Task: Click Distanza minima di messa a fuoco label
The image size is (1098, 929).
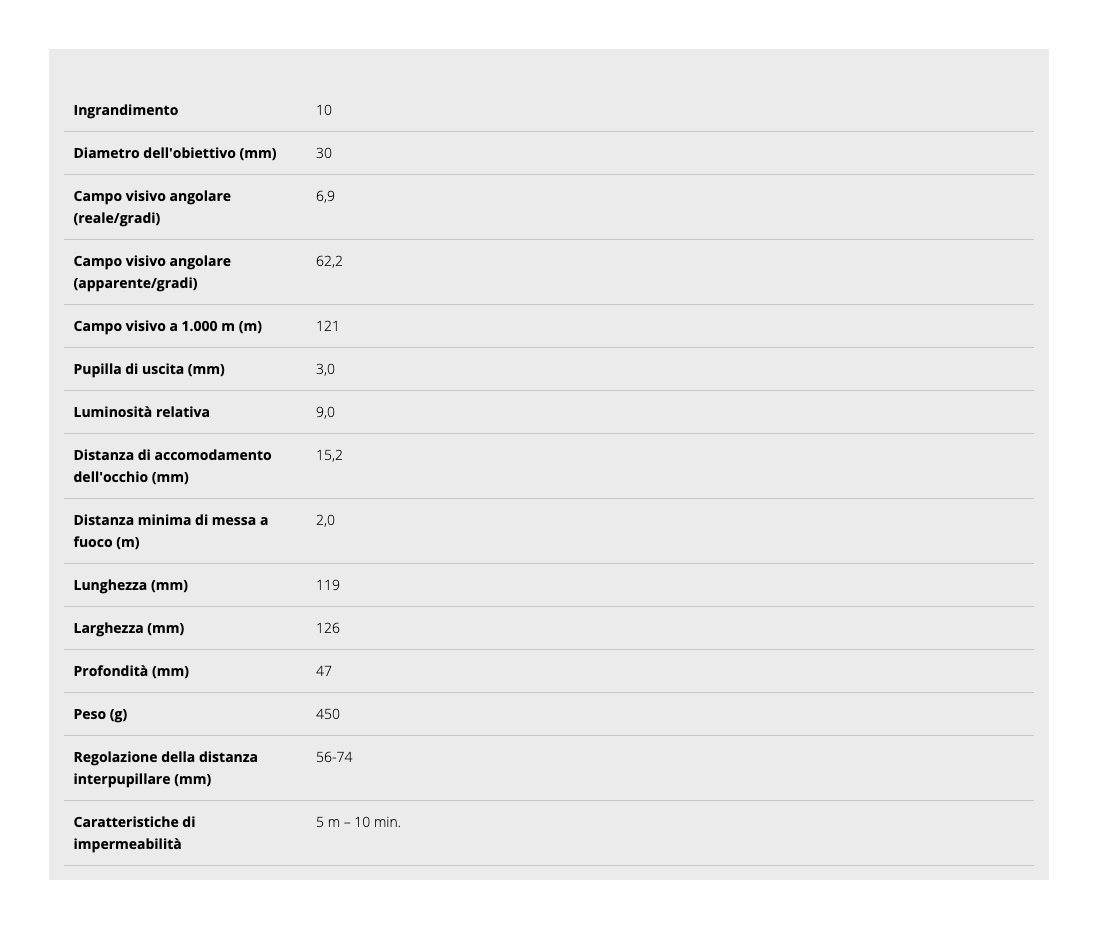Action: point(171,531)
